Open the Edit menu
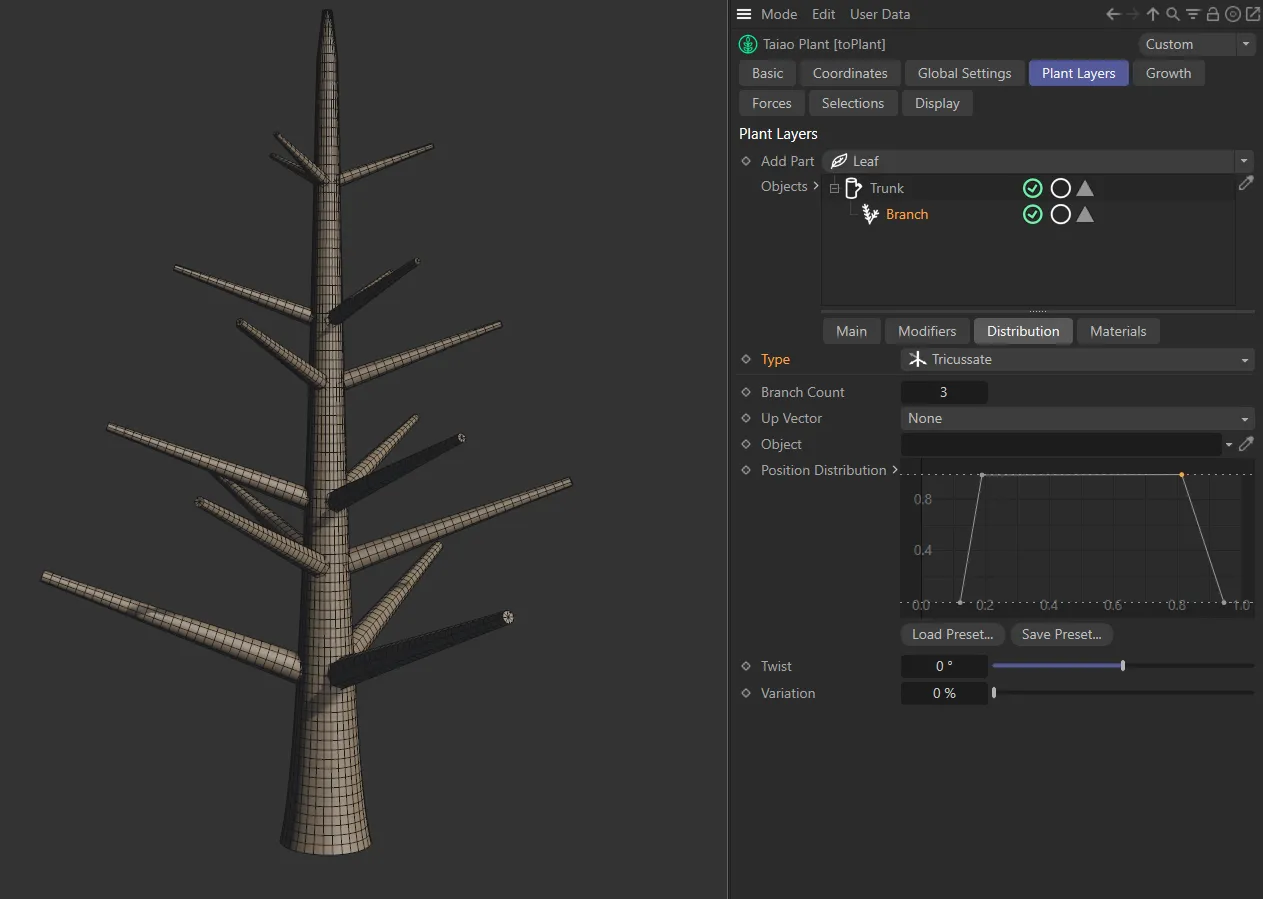The image size is (1263, 899). tap(823, 14)
